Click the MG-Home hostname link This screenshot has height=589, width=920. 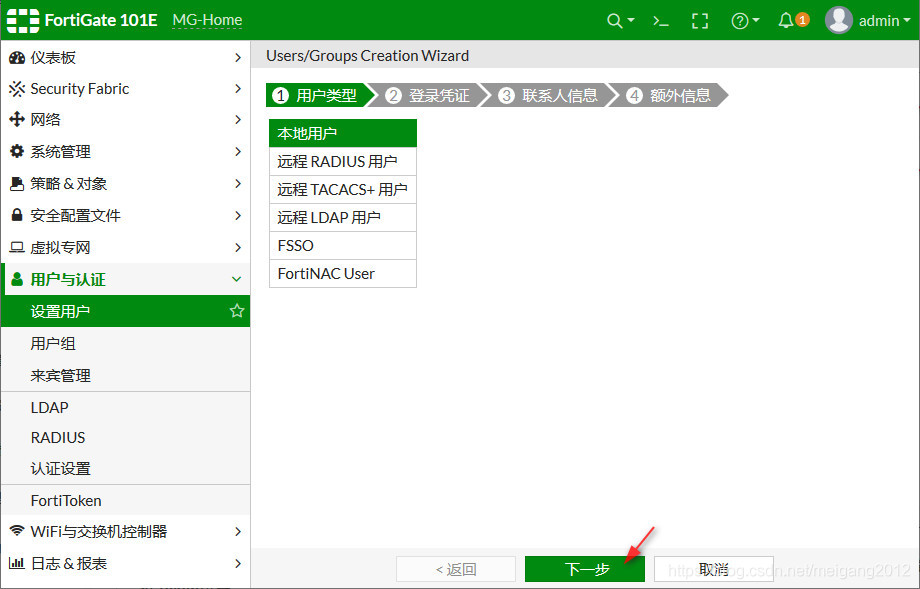(x=207, y=21)
